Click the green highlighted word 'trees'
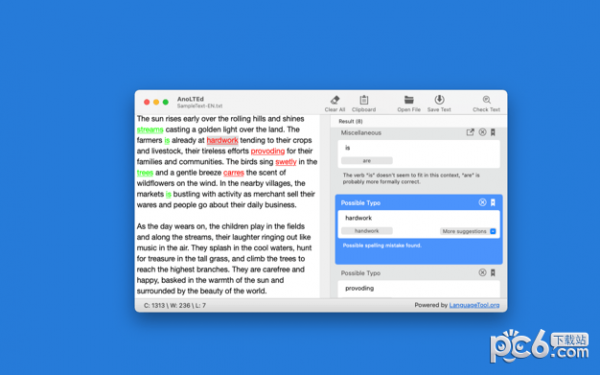600x375 pixels. click(145, 173)
